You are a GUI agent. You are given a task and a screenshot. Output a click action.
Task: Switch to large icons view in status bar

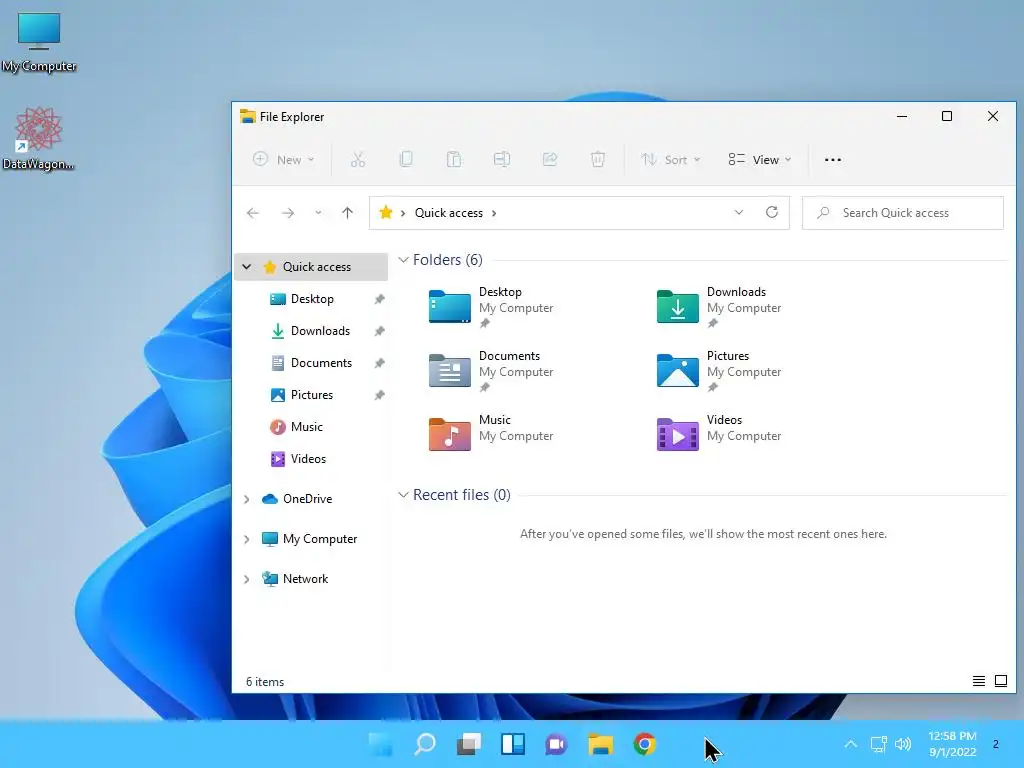pyautogui.click(x=1000, y=681)
